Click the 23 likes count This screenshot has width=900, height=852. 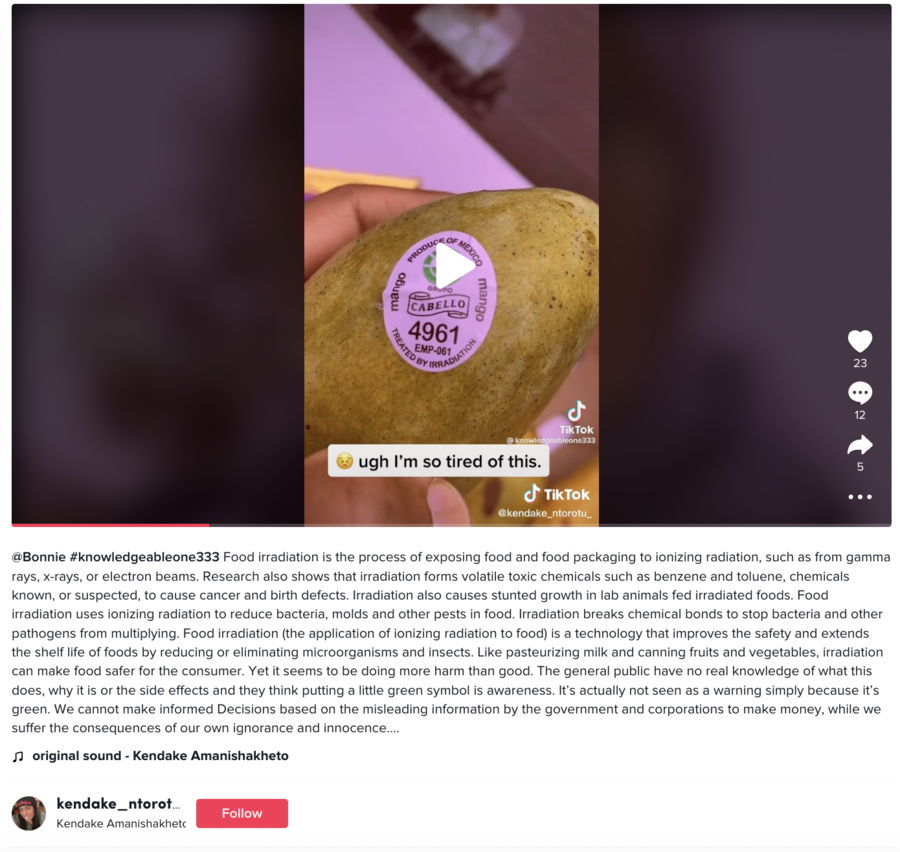[860, 363]
